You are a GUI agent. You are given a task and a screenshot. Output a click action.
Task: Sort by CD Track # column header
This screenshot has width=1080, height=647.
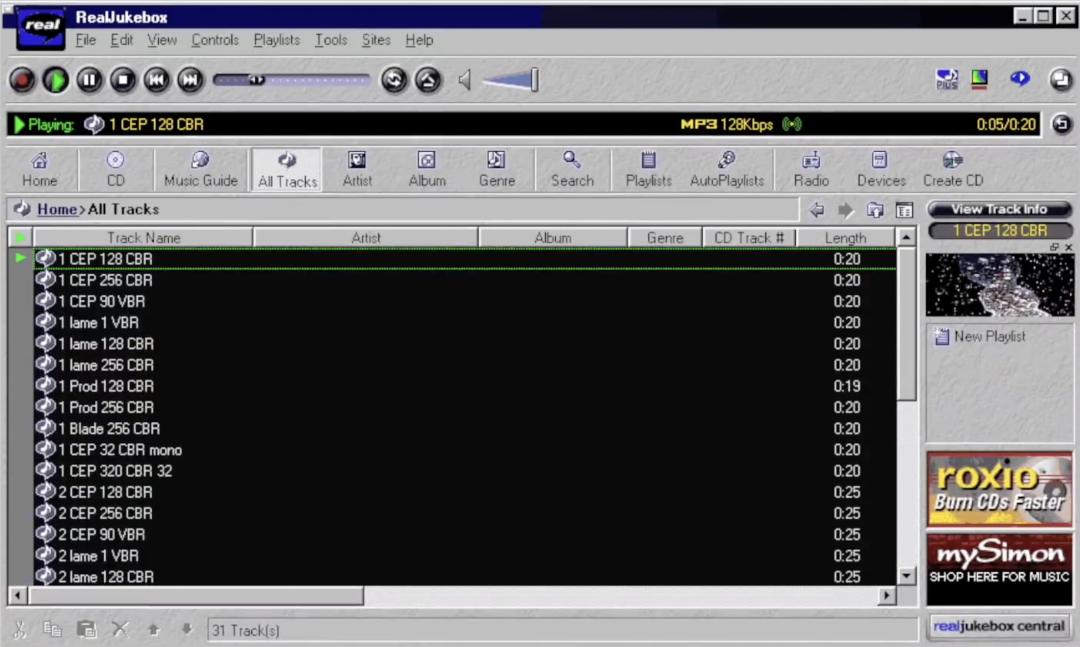(749, 238)
